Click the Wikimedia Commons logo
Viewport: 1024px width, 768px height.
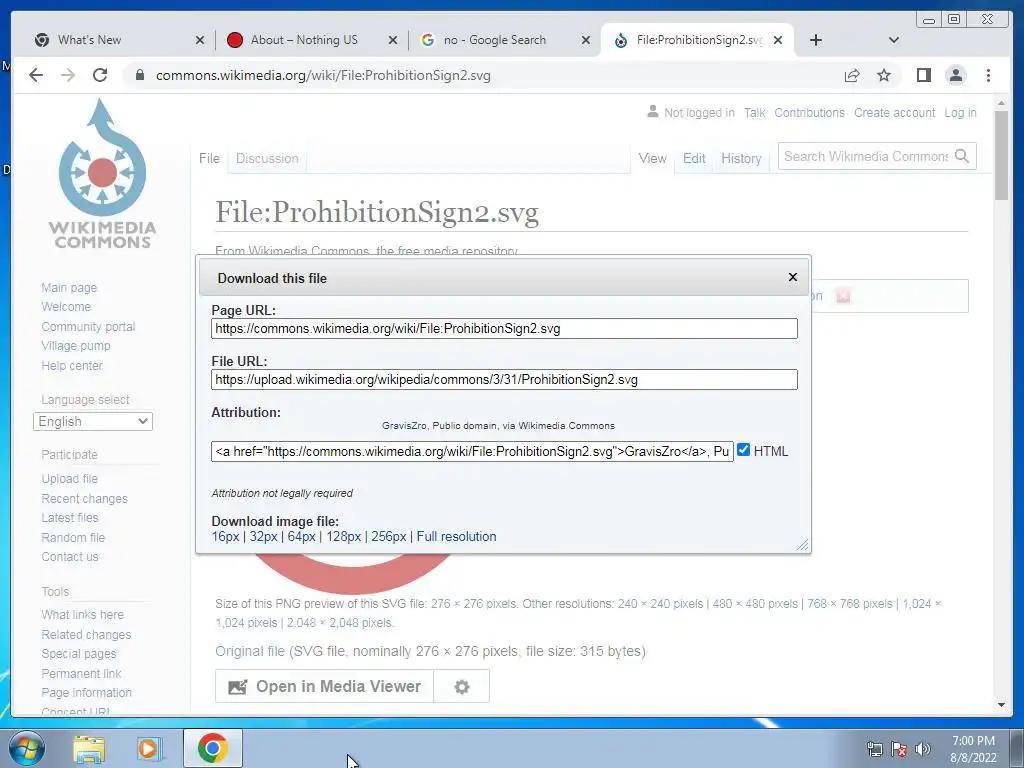click(x=103, y=174)
